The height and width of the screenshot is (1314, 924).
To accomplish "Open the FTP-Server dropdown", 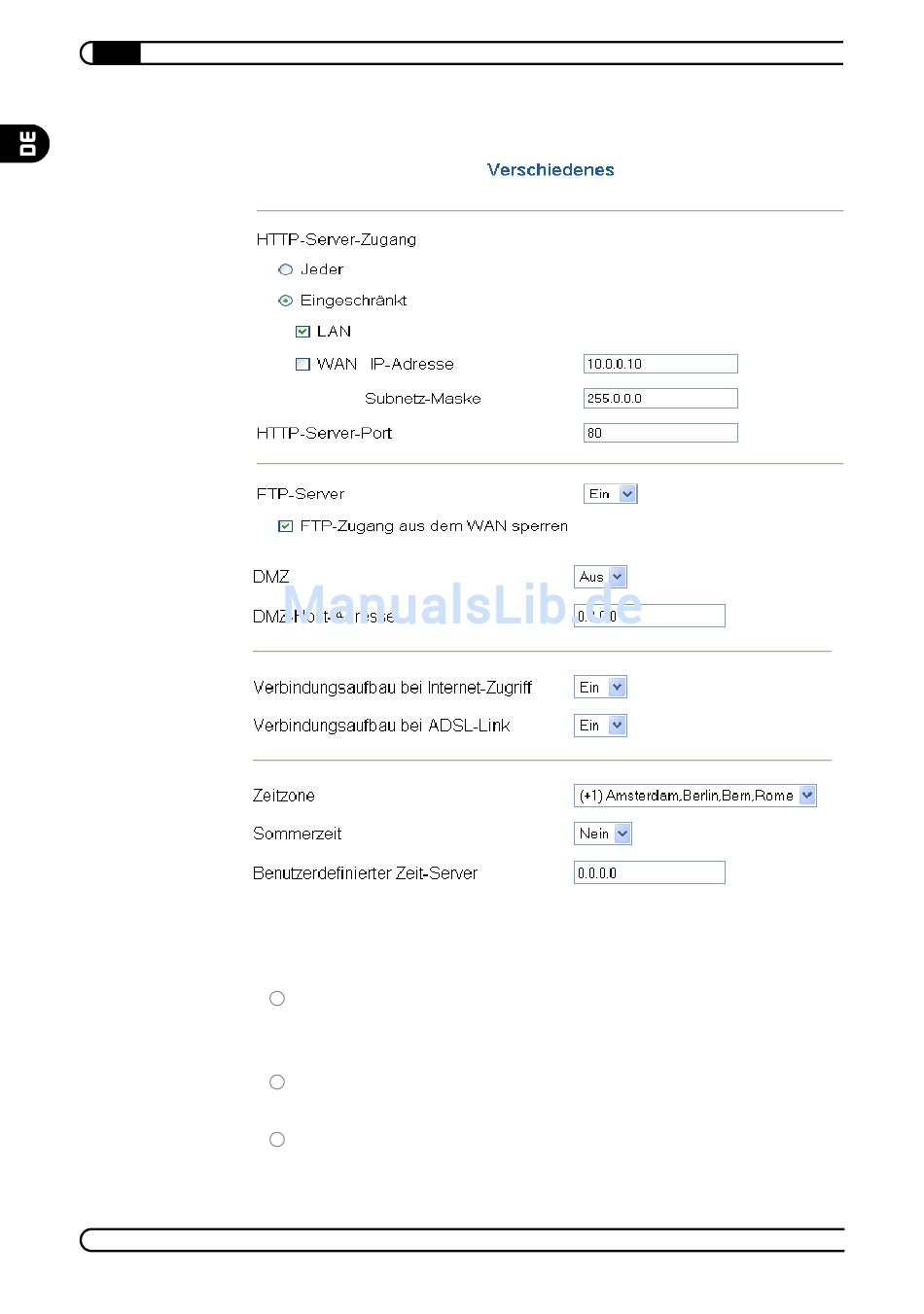I will point(611,494).
